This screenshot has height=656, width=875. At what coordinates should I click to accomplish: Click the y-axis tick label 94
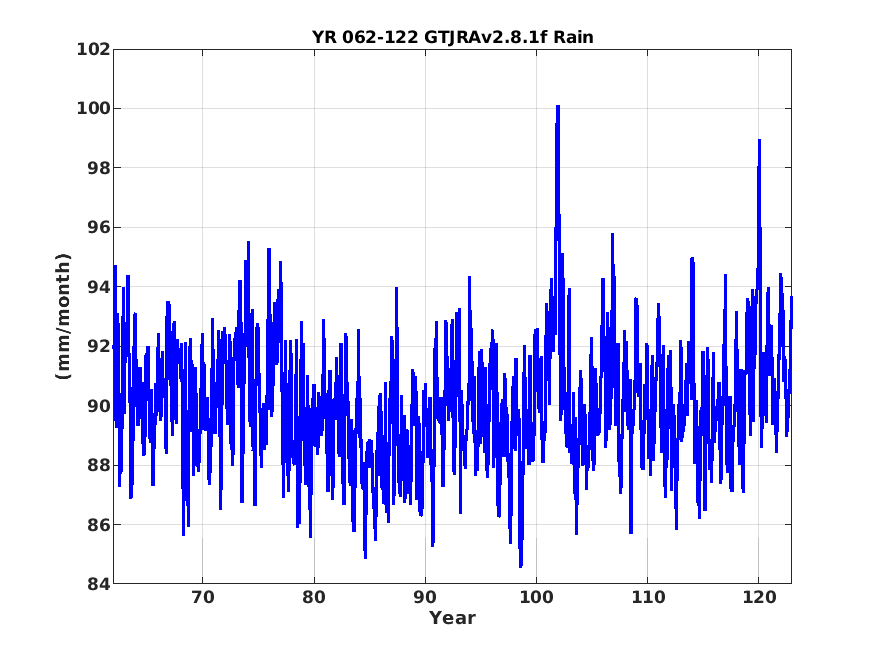(99, 287)
